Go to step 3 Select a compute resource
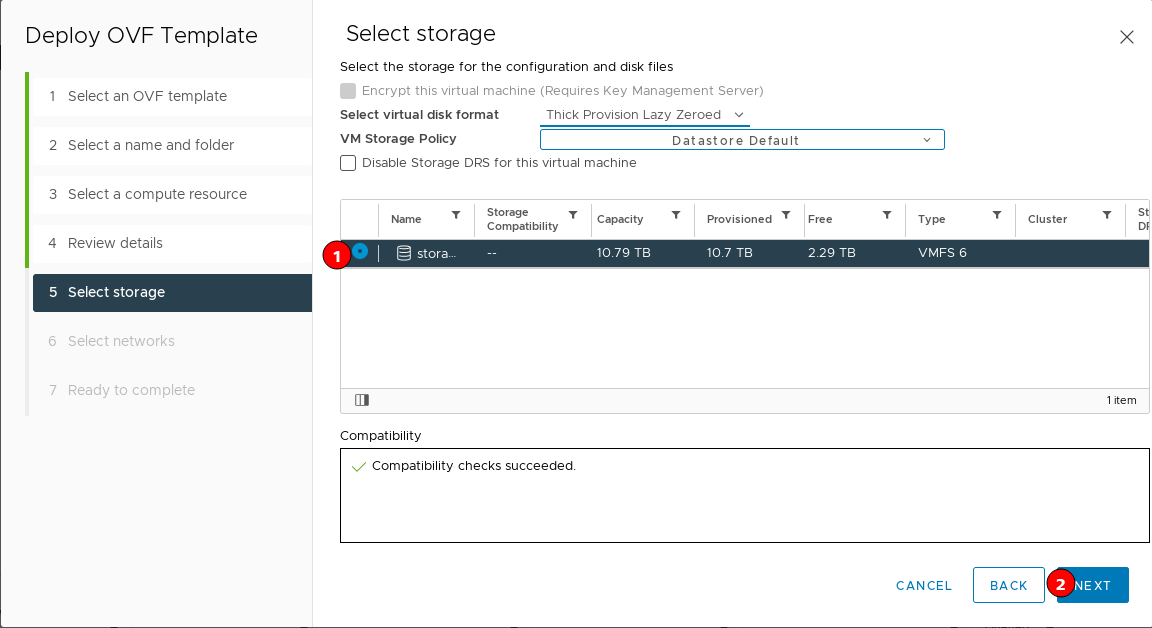 [x=172, y=194]
